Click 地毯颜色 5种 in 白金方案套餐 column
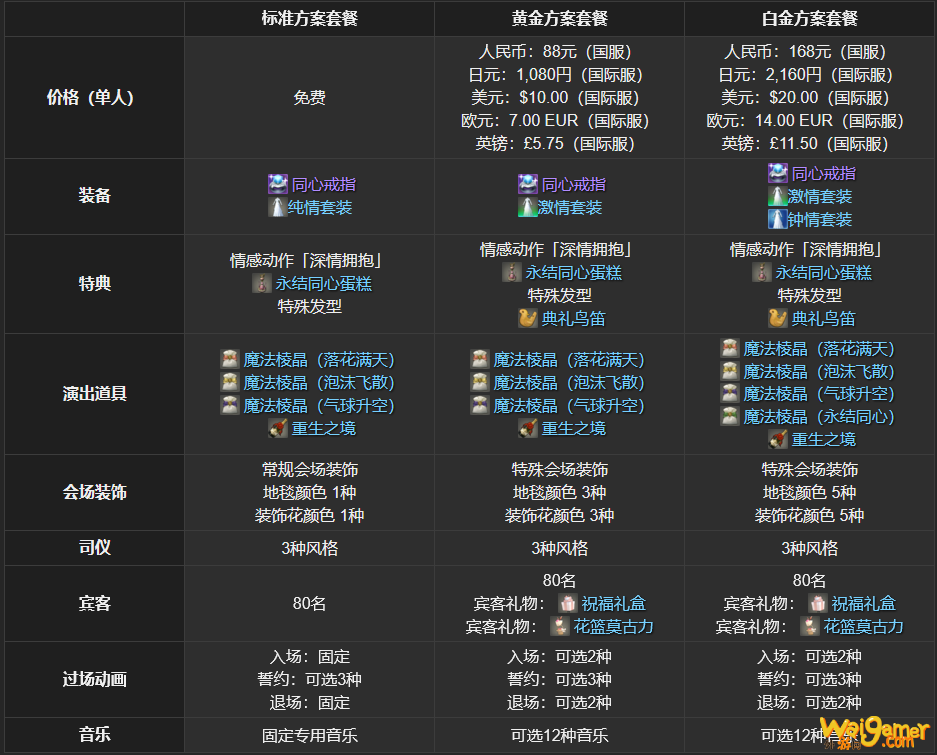 pos(810,492)
